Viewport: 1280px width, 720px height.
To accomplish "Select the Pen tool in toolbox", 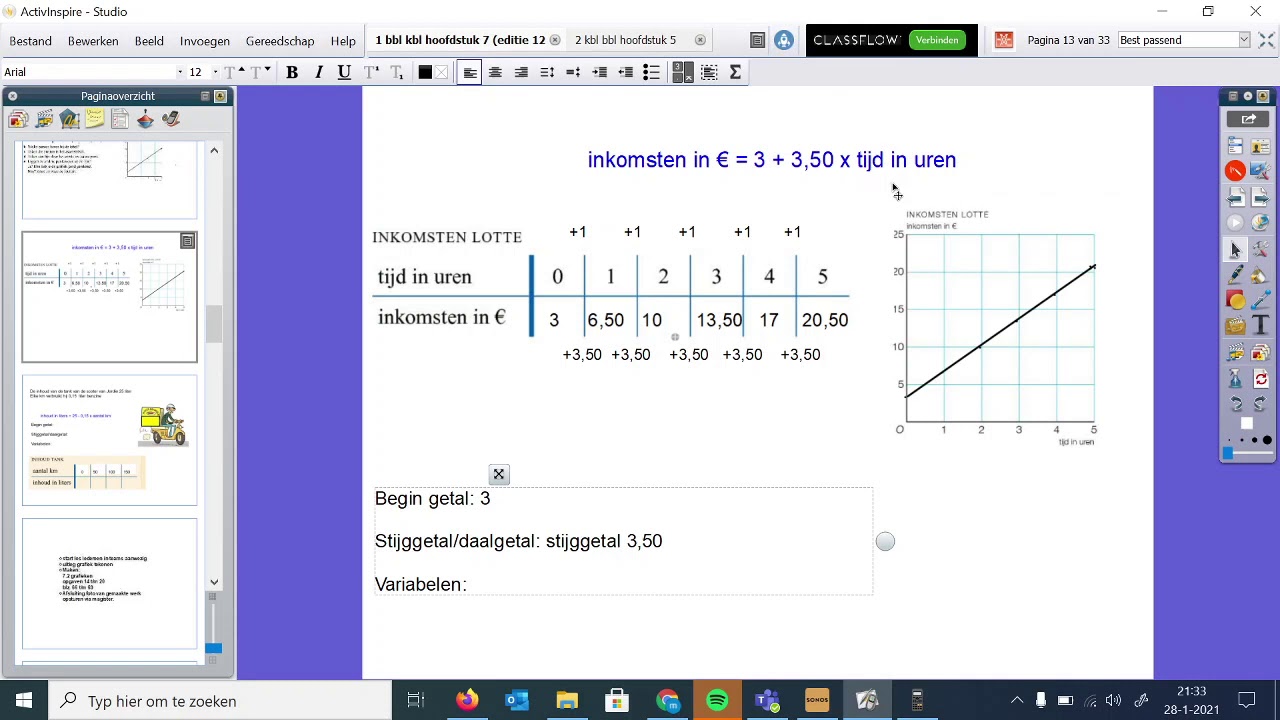I will pos(1236,275).
